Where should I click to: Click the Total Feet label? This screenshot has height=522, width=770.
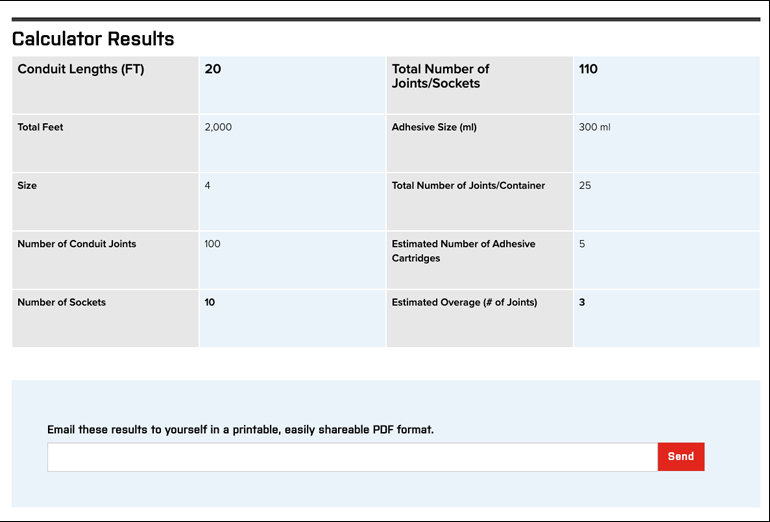pos(40,127)
